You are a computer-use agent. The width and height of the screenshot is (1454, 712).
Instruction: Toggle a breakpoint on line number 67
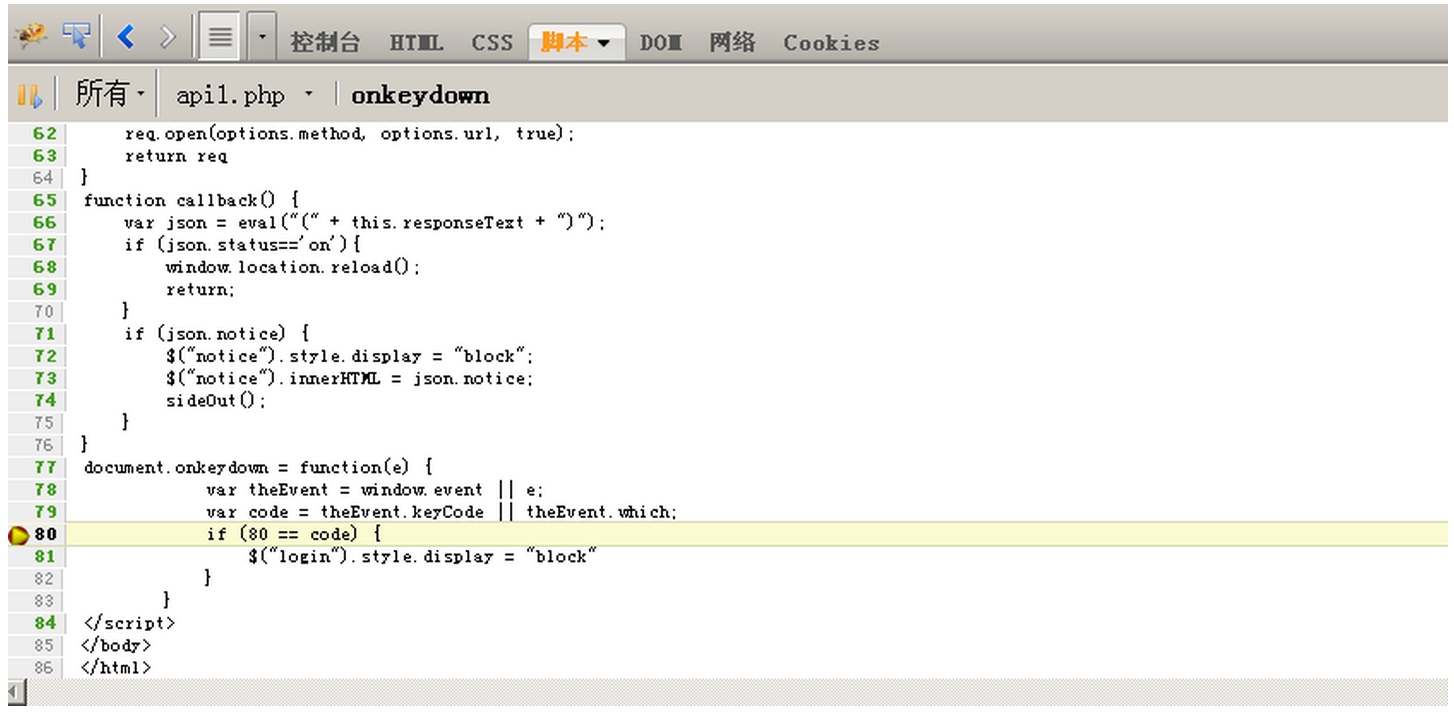(x=45, y=244)
